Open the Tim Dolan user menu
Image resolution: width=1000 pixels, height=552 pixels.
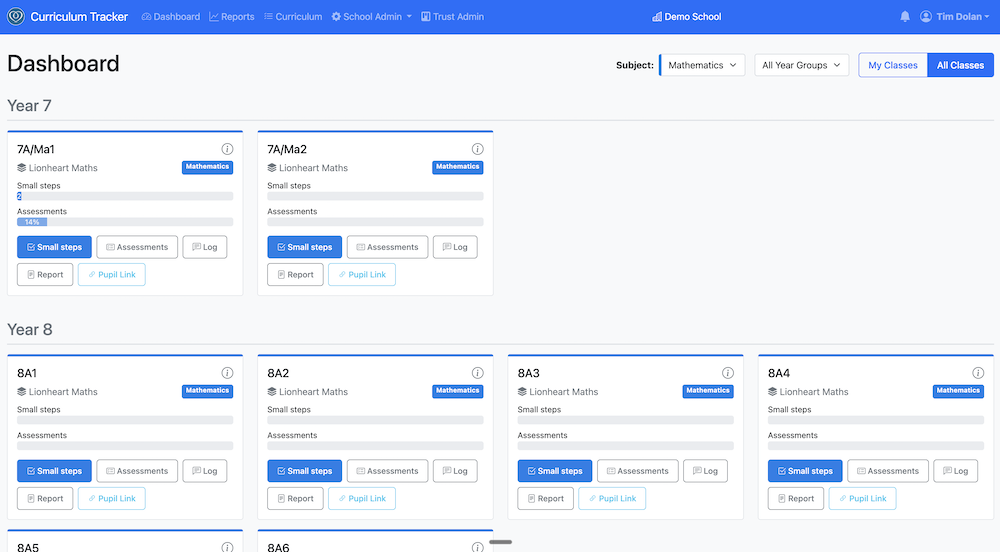coord(955,17)
